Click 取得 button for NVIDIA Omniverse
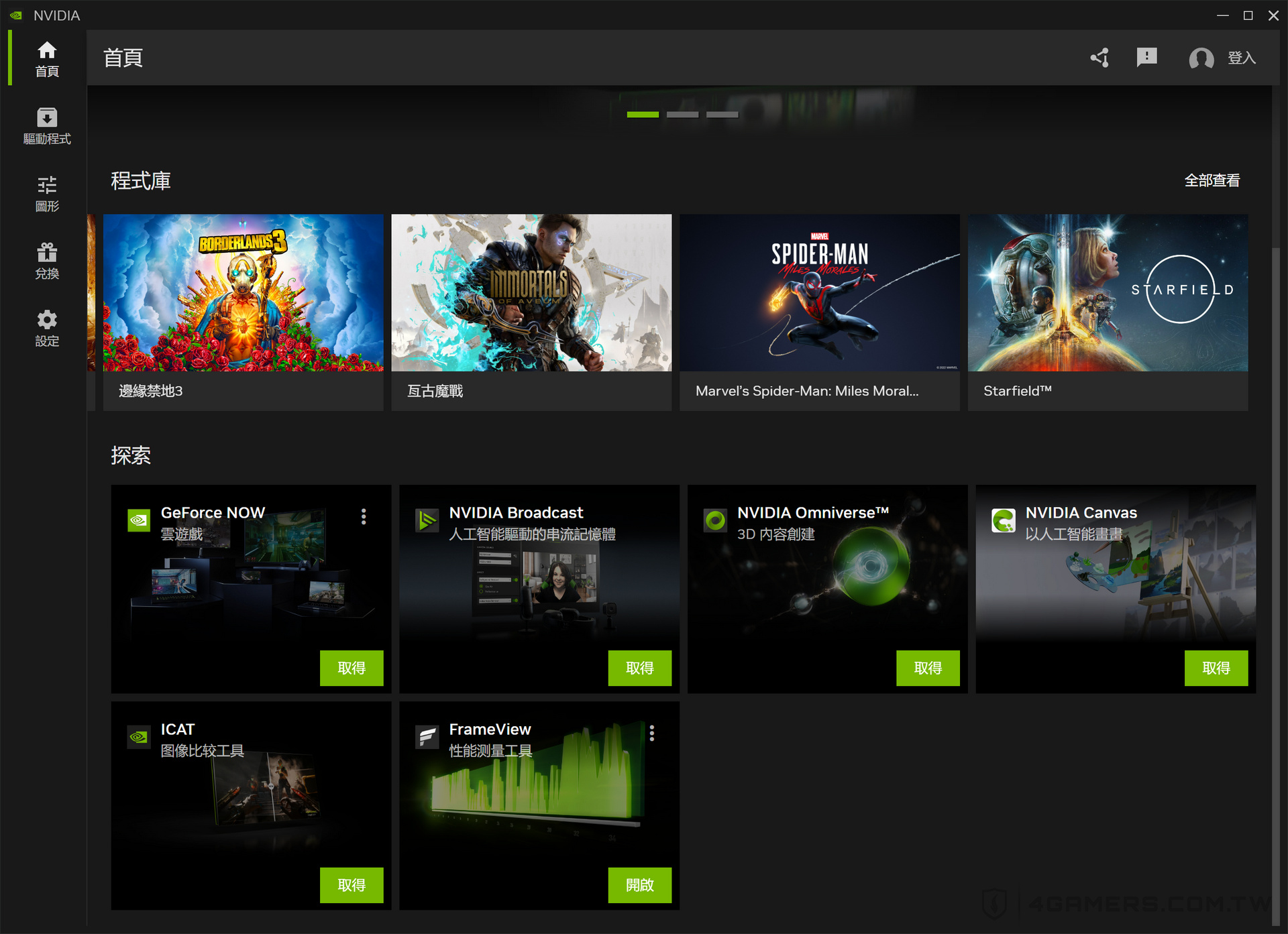This screenshot has height=934, width=1288. (928, 668)
